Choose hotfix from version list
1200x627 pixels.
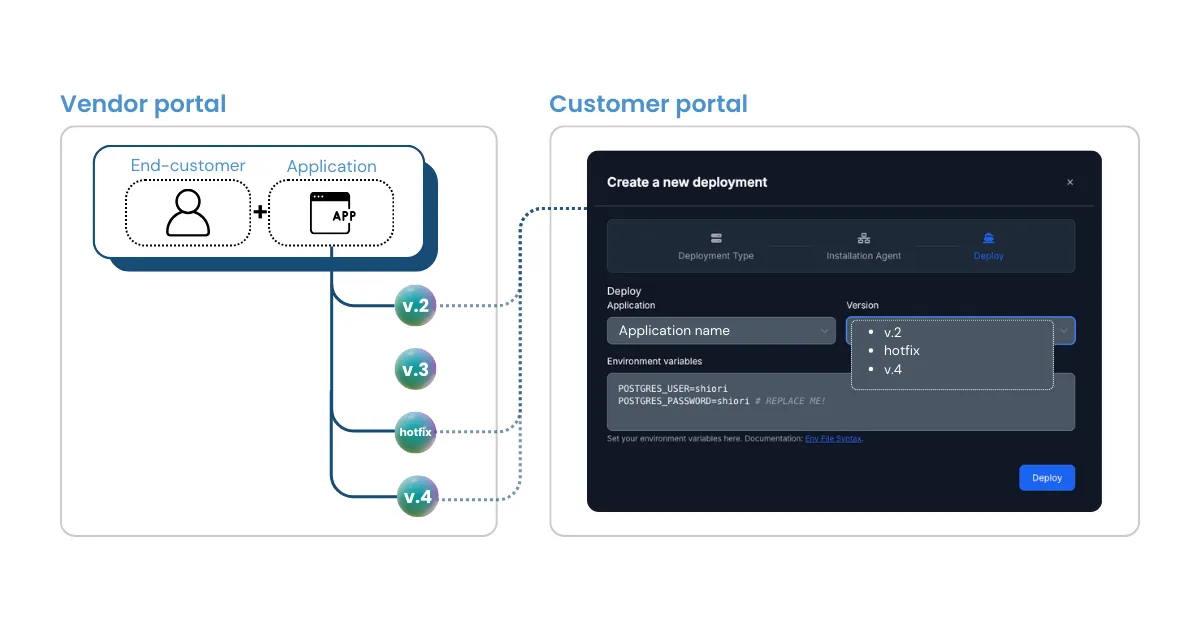pyautogui.click(x=901, y=351)
